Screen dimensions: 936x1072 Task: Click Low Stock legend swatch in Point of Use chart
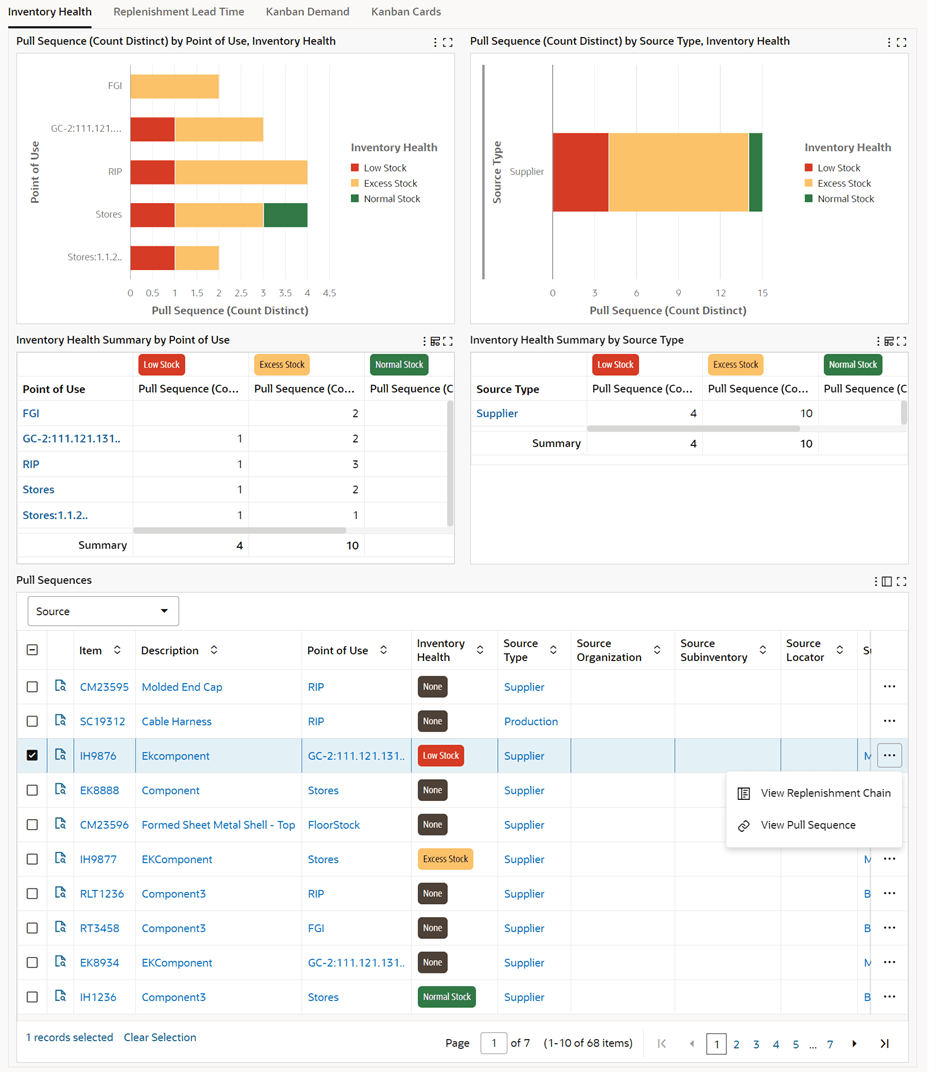coord(355,168)
